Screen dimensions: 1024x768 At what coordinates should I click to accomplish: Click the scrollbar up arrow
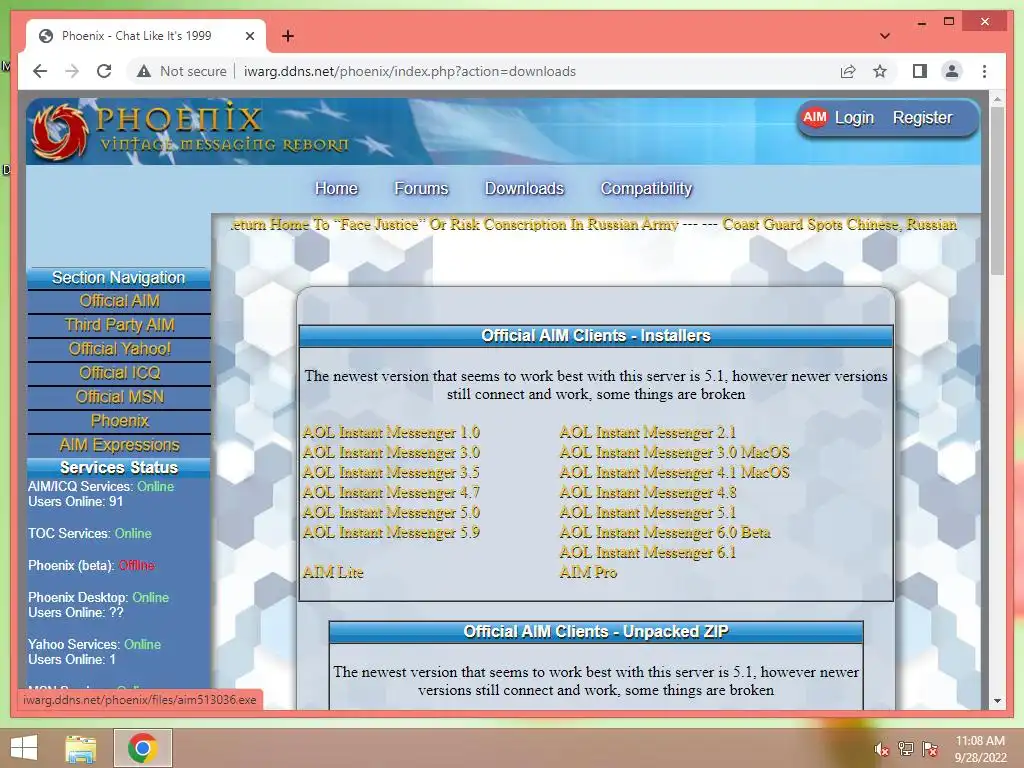pos(997,100)
